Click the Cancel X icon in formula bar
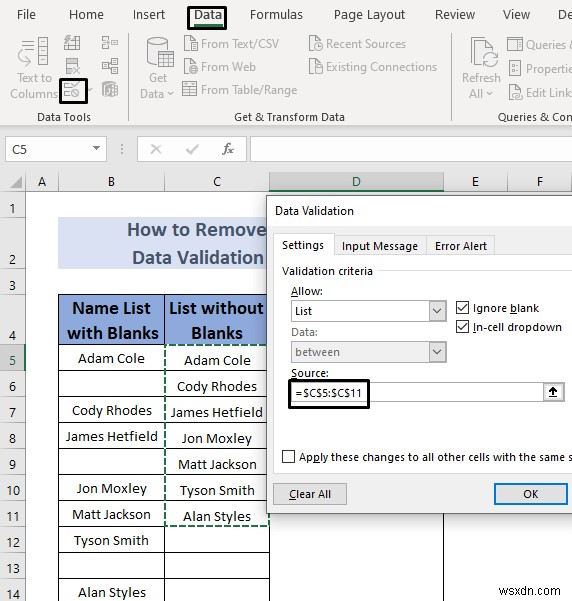 coord(156,149)
